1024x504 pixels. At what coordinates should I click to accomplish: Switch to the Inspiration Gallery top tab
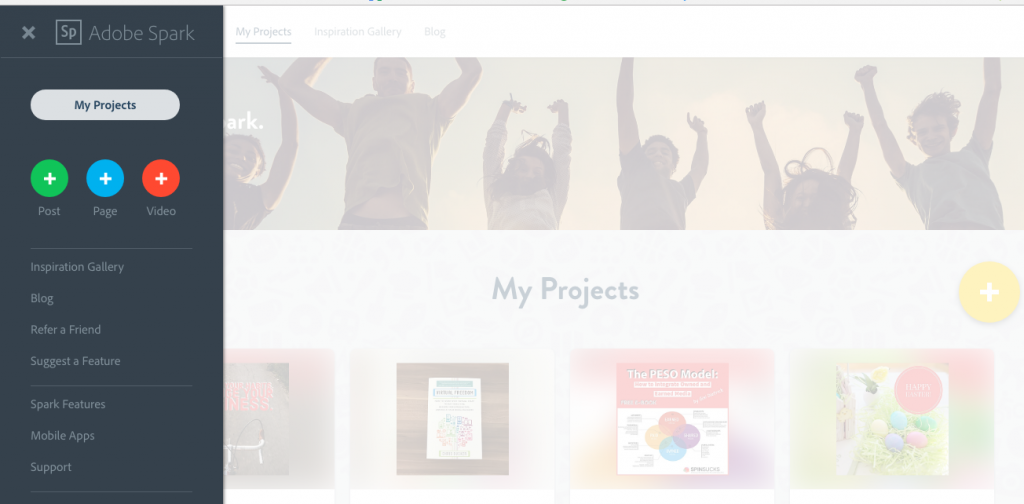pos(358,32)
